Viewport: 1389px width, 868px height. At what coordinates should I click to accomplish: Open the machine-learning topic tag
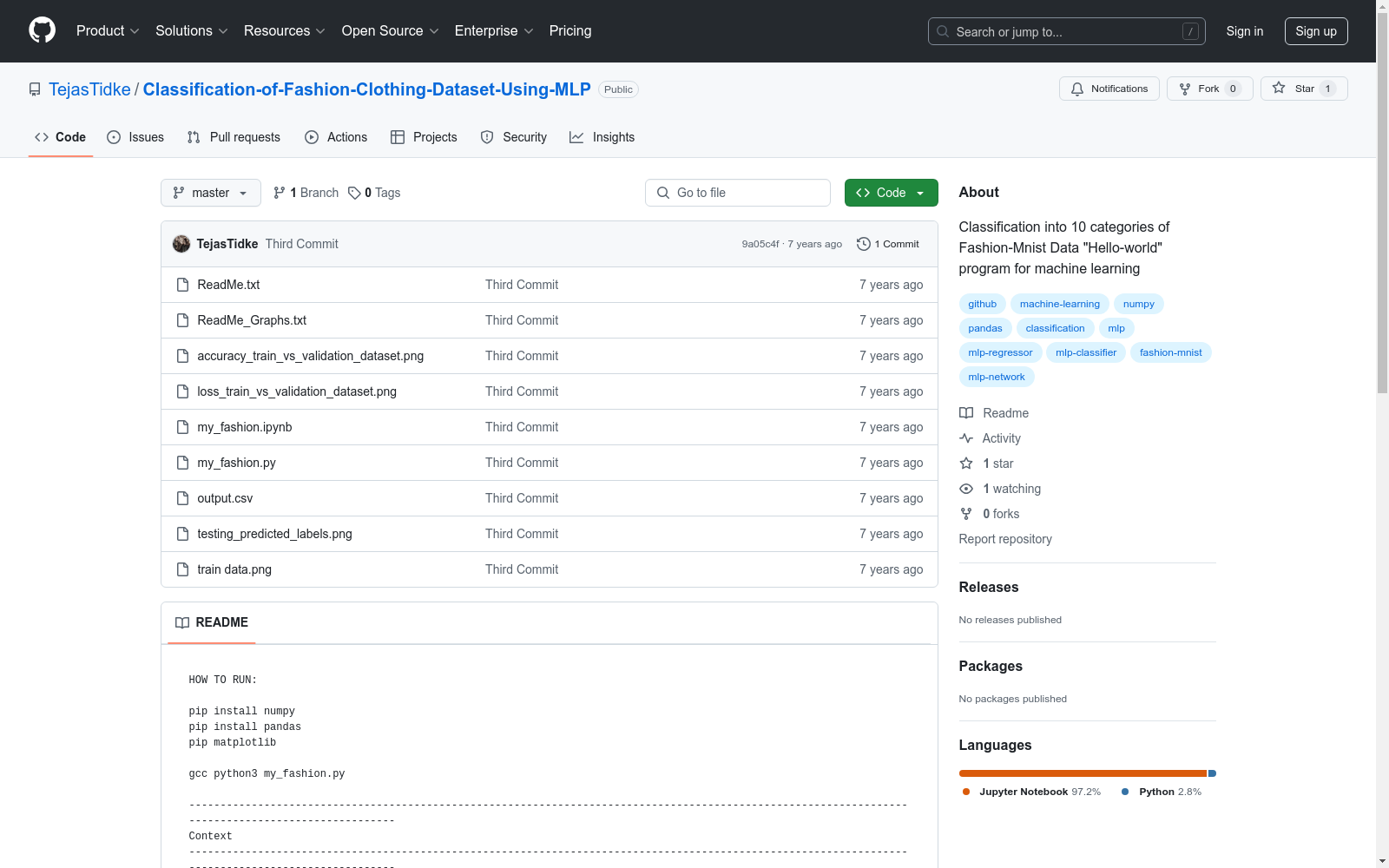tap(1060, 304)
